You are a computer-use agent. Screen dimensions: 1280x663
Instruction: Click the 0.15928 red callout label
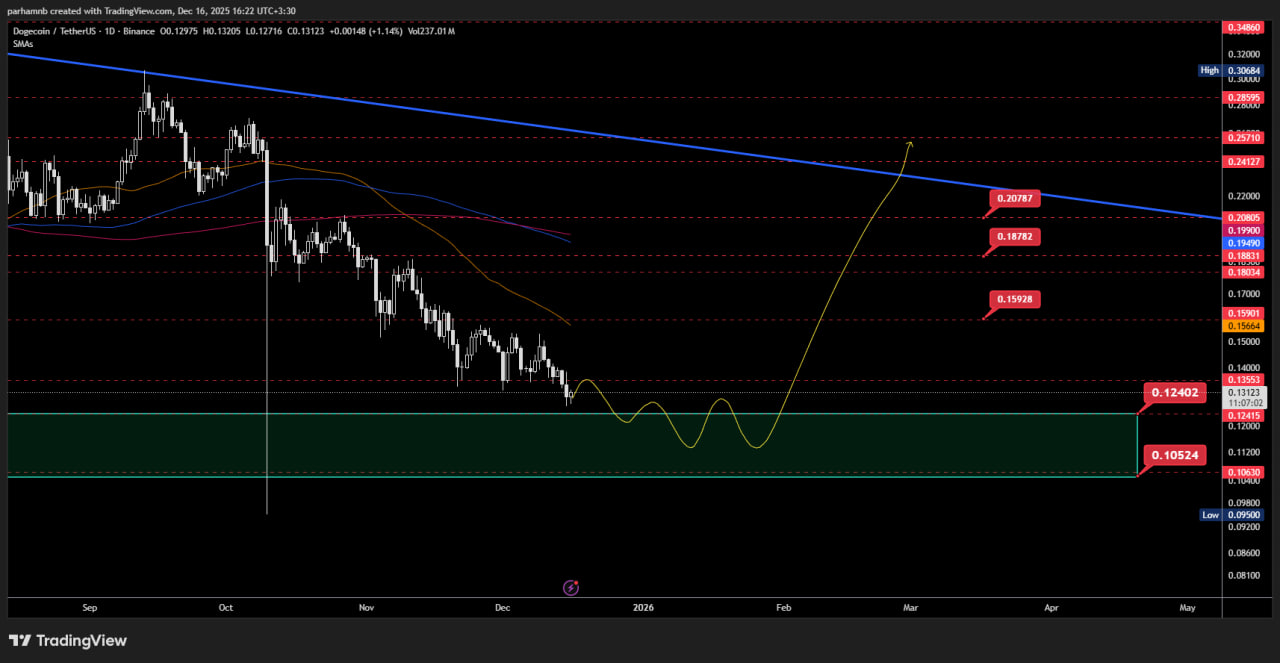(x=1017, y=299)
